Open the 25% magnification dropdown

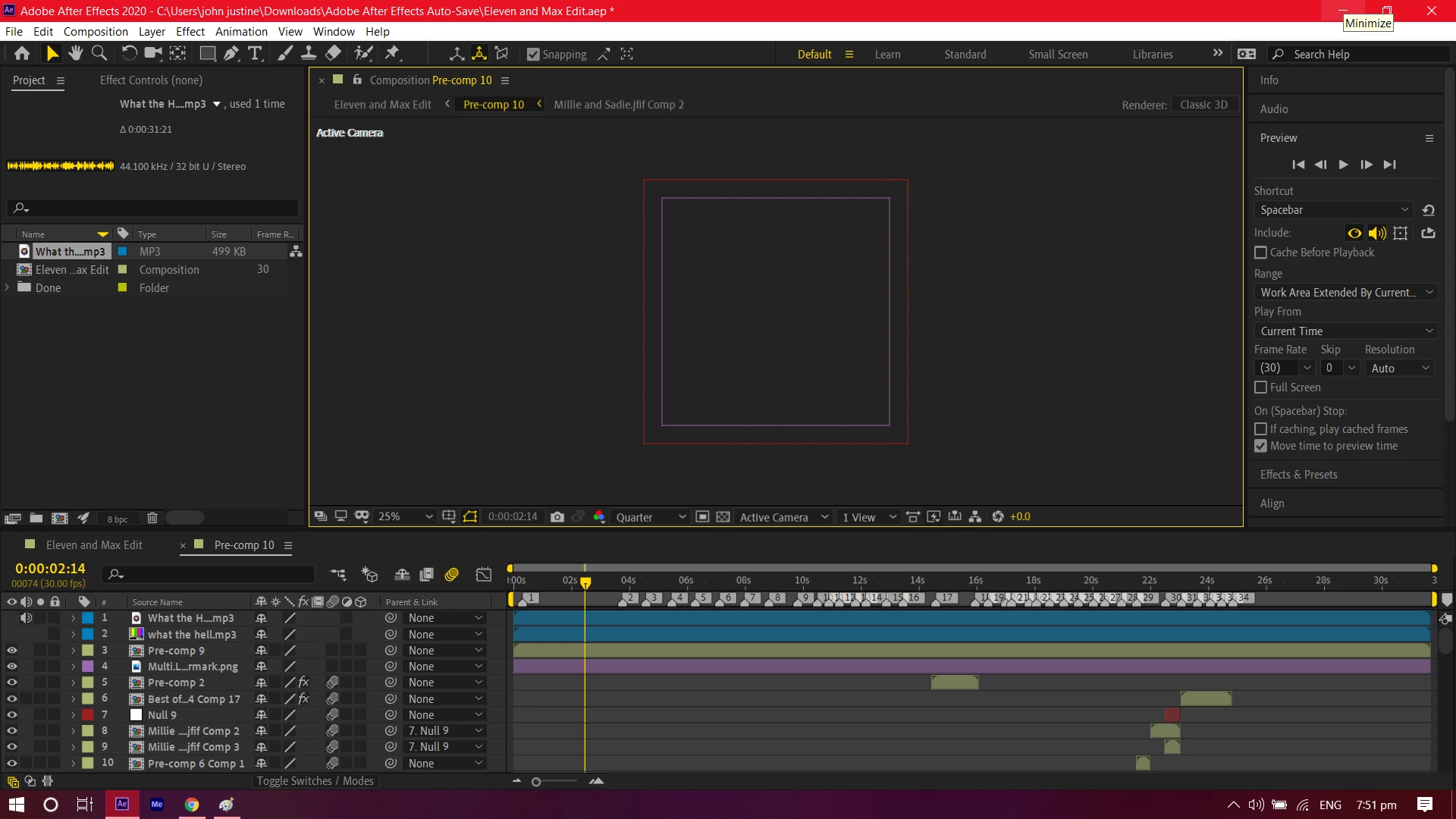click(x=405, y=517)
